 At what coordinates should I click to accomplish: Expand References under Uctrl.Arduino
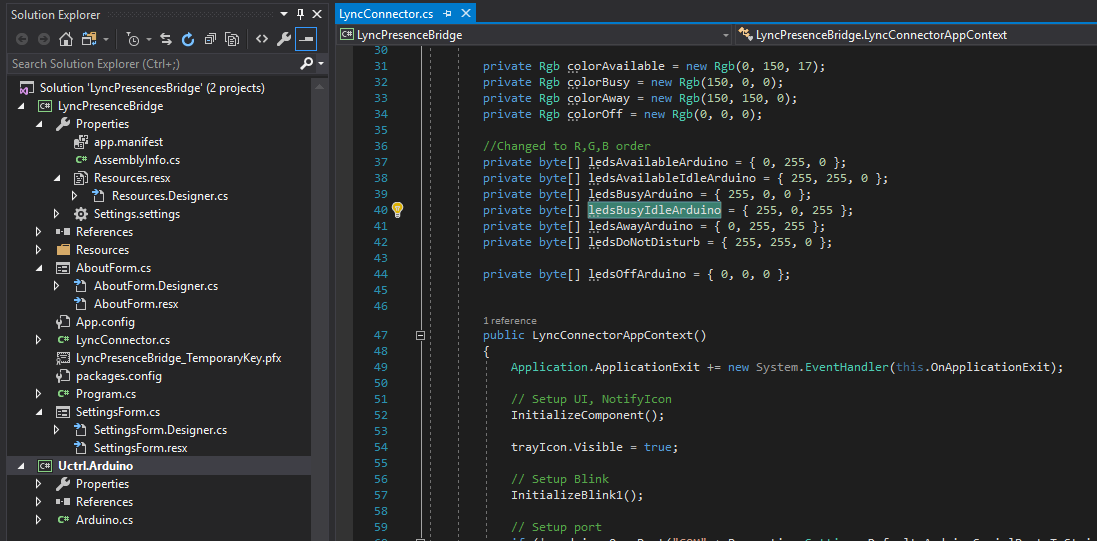(x=39, y=502)
